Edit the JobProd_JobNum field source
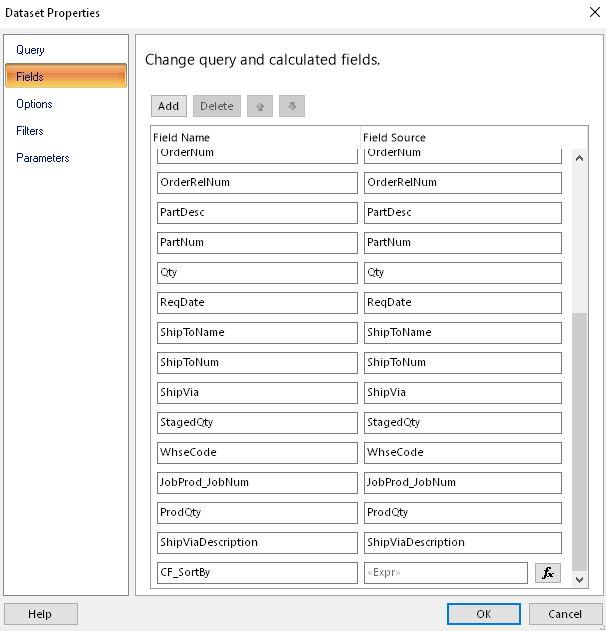 (x=463, y=483)
